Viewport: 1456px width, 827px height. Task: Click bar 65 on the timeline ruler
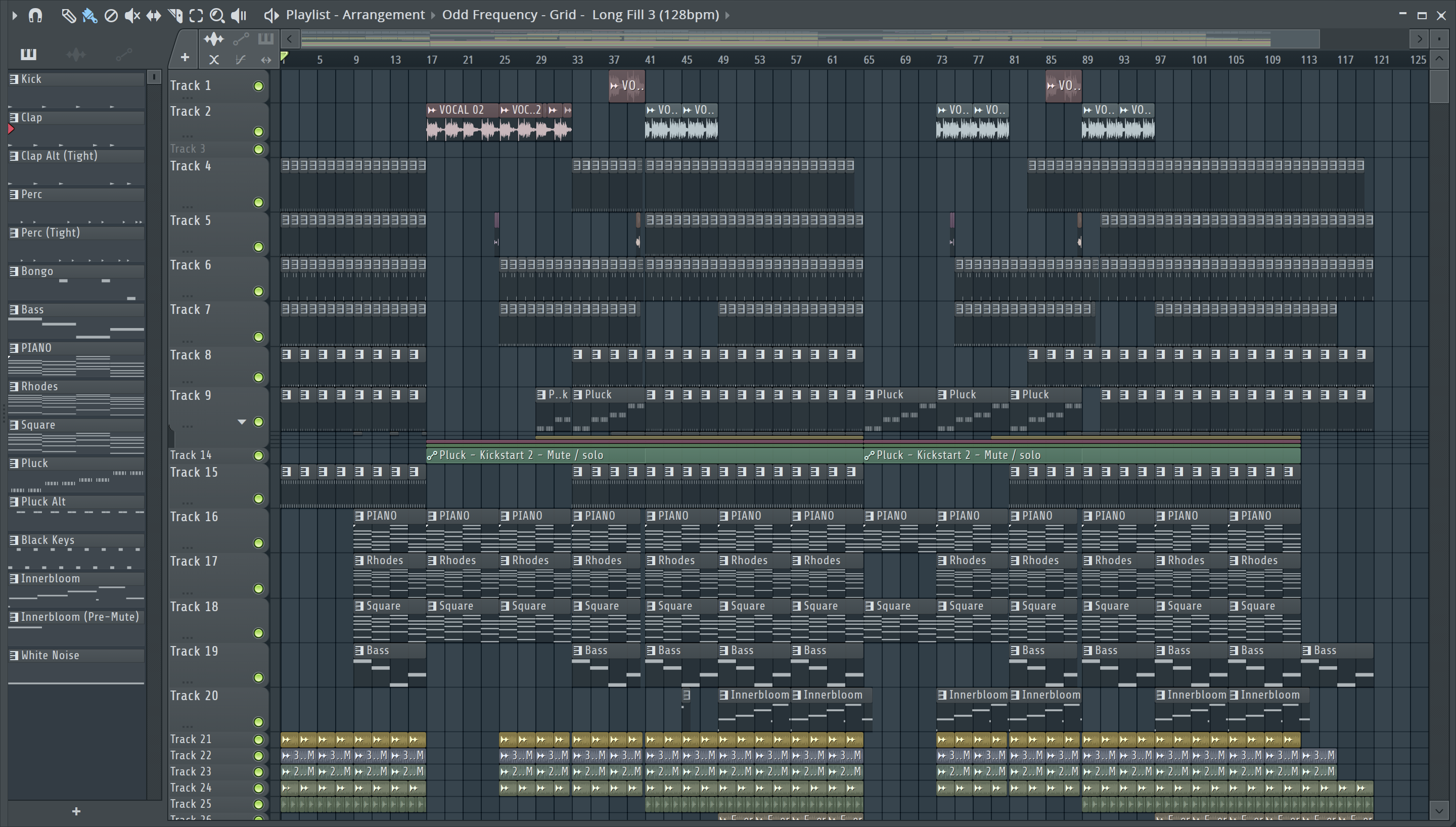click(869, 60)
